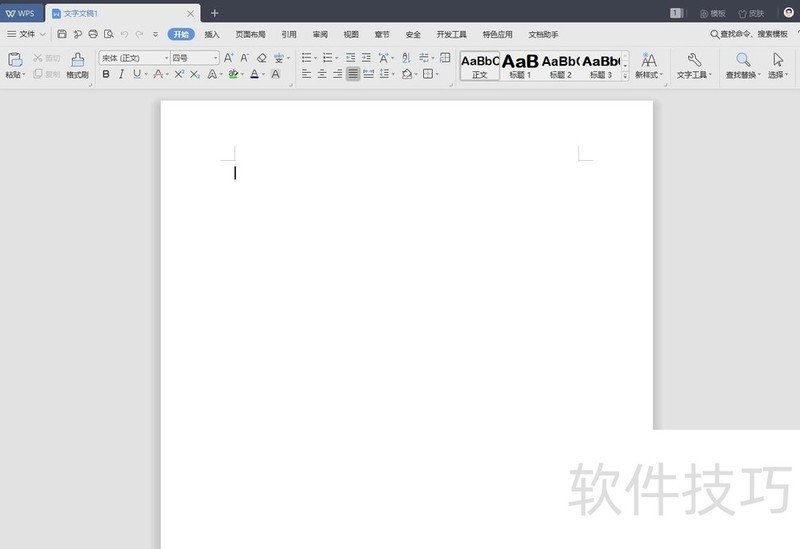Click the Superscript X² icon
Viewport: 800px width, 549px height.
(x=179, y=74)
